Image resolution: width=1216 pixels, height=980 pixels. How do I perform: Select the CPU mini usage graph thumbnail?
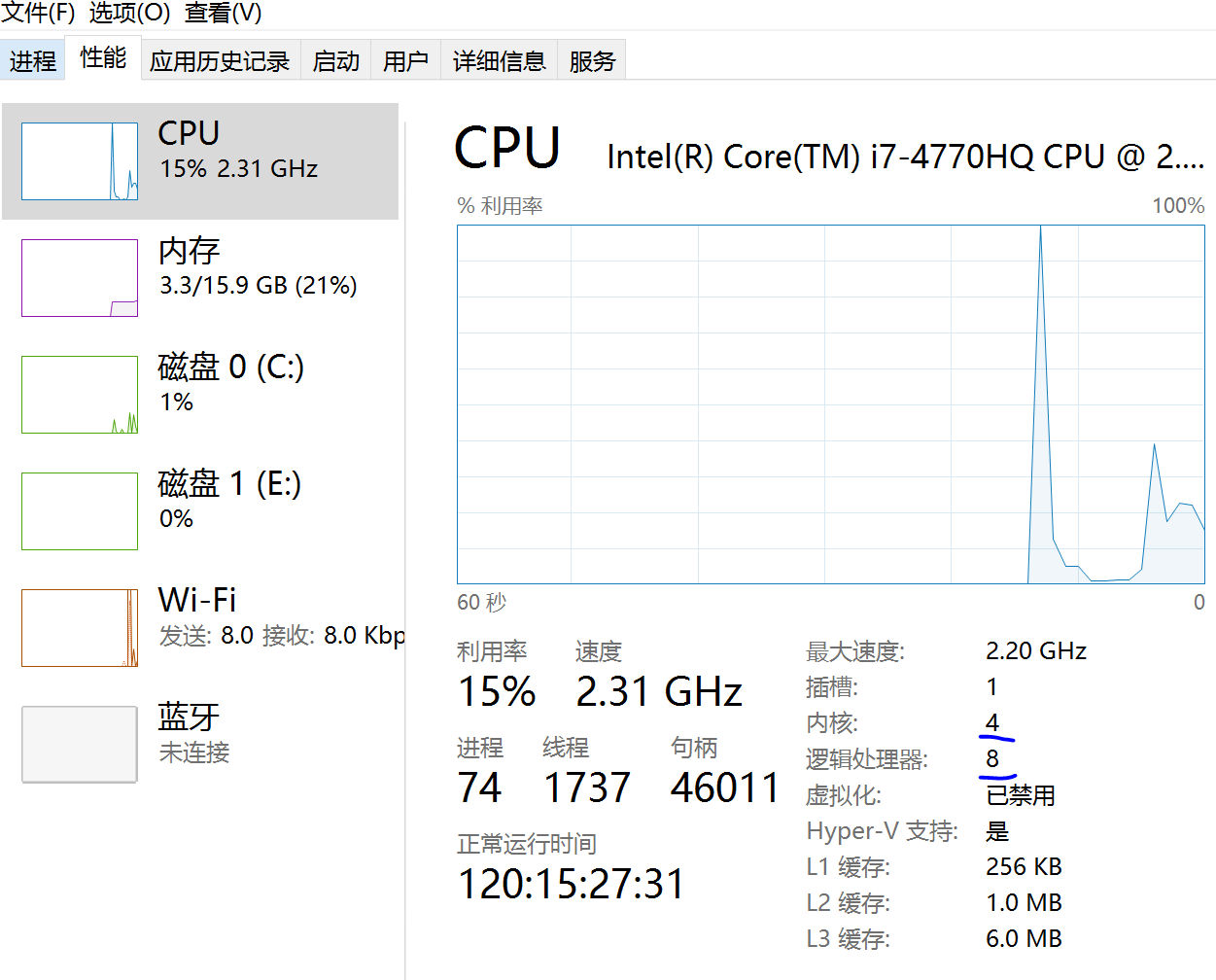point(80,161)
